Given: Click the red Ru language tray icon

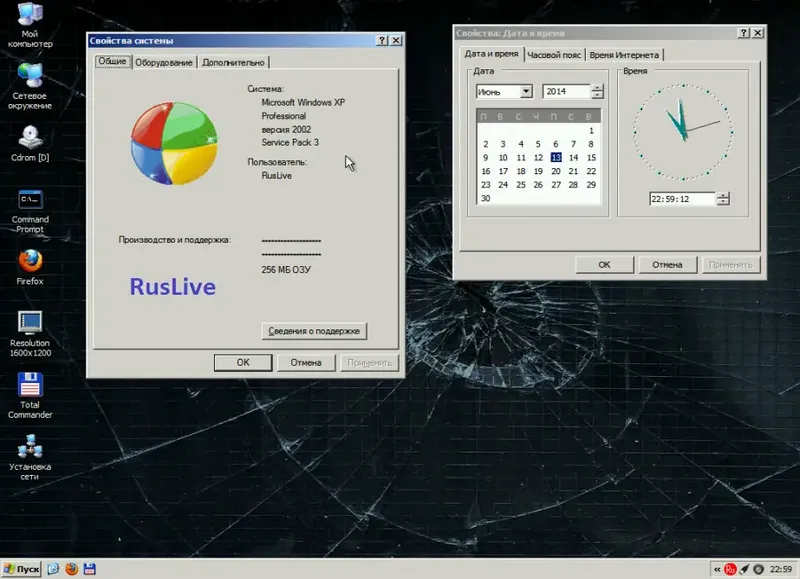Looking at the screenshot, I should point(731,569).
